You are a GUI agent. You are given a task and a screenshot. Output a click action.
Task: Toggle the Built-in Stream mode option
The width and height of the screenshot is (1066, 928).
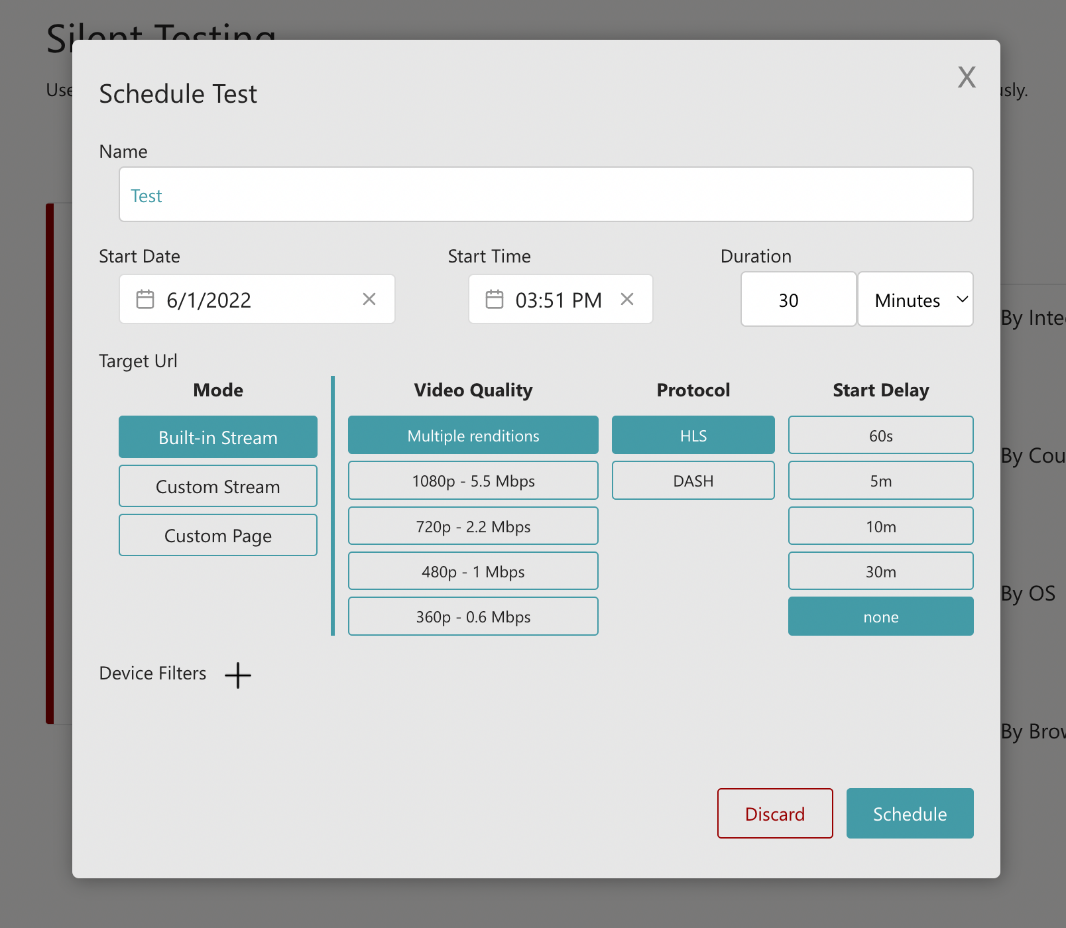[217, 437]
